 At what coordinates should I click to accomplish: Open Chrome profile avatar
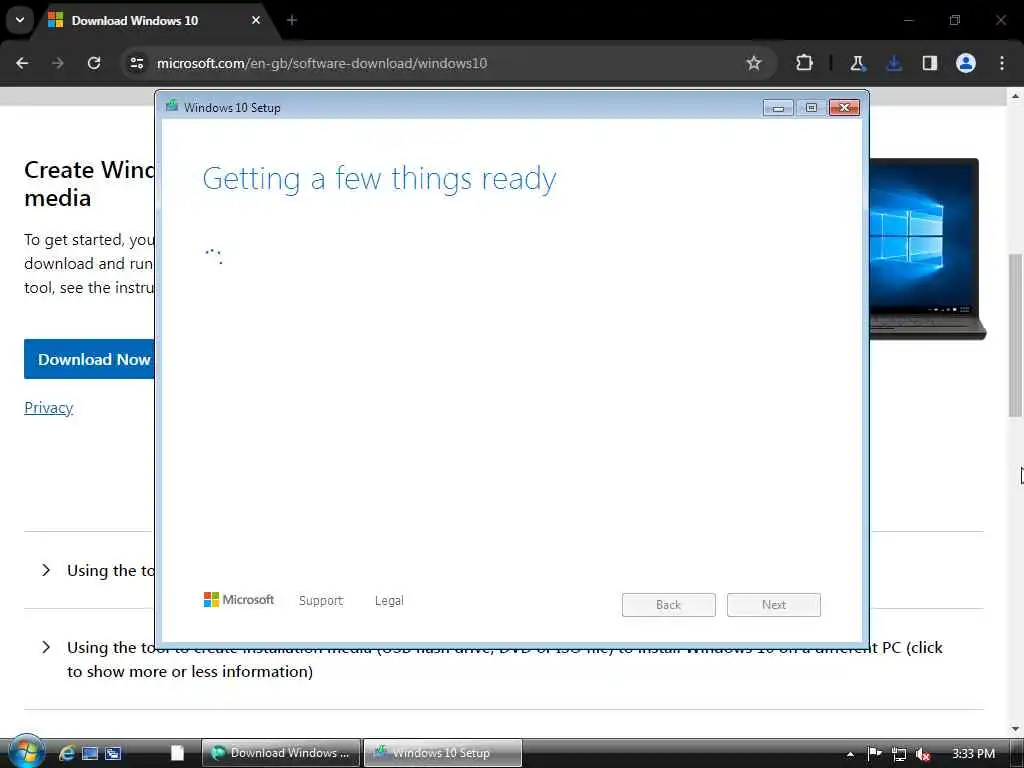coord(966,63)
